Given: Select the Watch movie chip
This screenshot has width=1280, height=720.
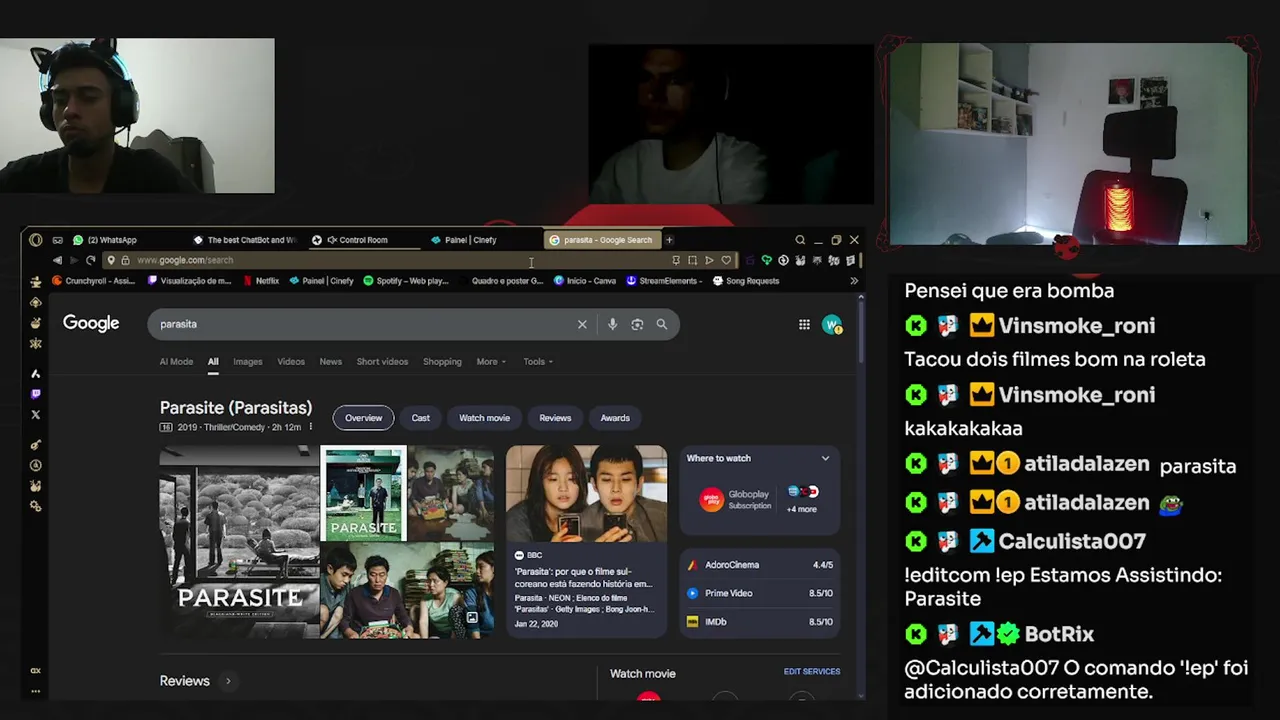Looking at the screenshot, I should click(484, 418).
